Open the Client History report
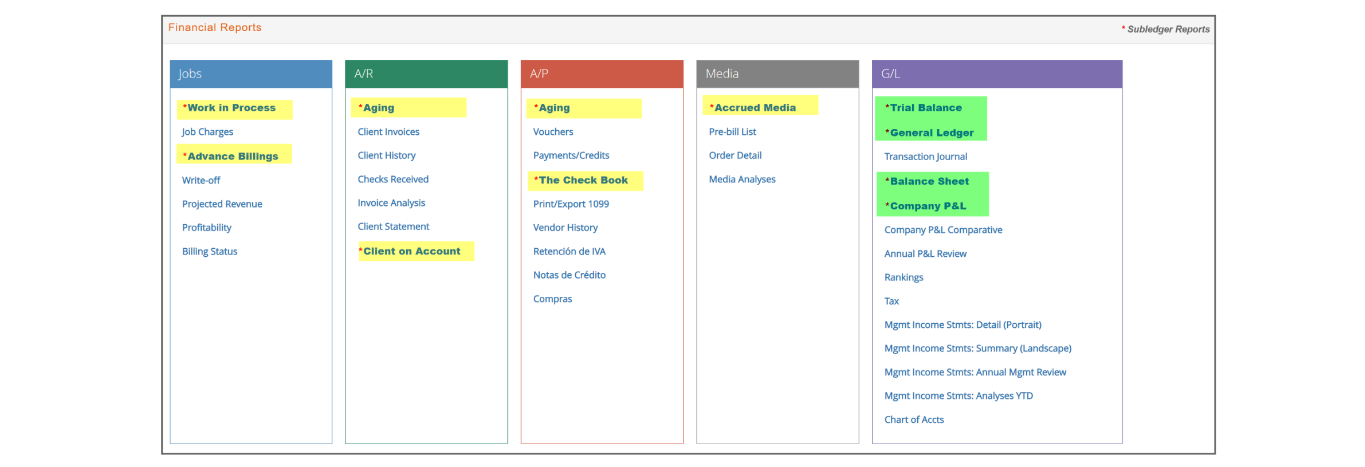The width and height of the screenshot is (1365, 467). pyautogui.click(x=386, y=156)
